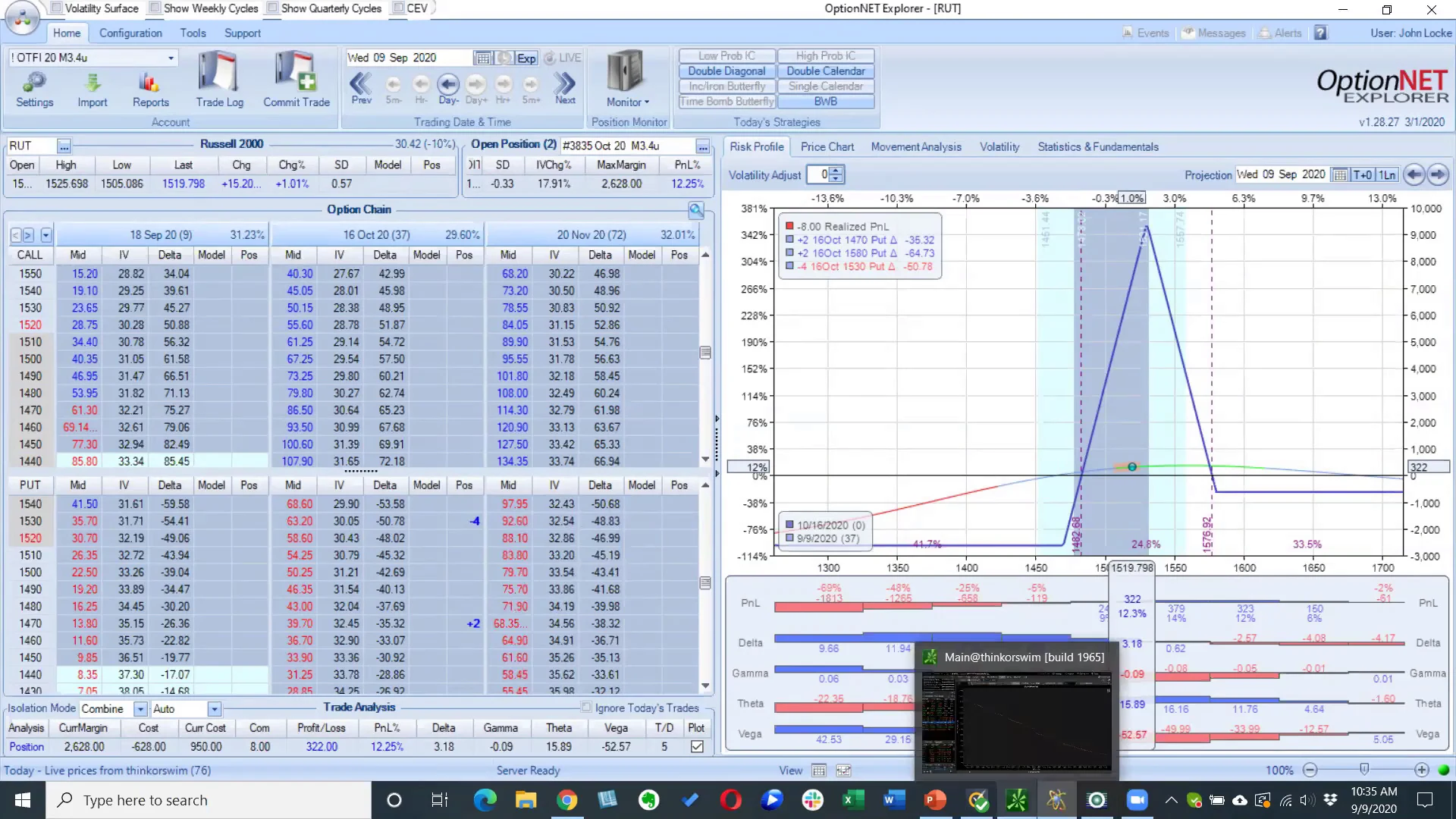This screenshot has width=1456, height=819.
Task: Browse symbol with RUT ellipsis button
Action: tap(64, 146)
